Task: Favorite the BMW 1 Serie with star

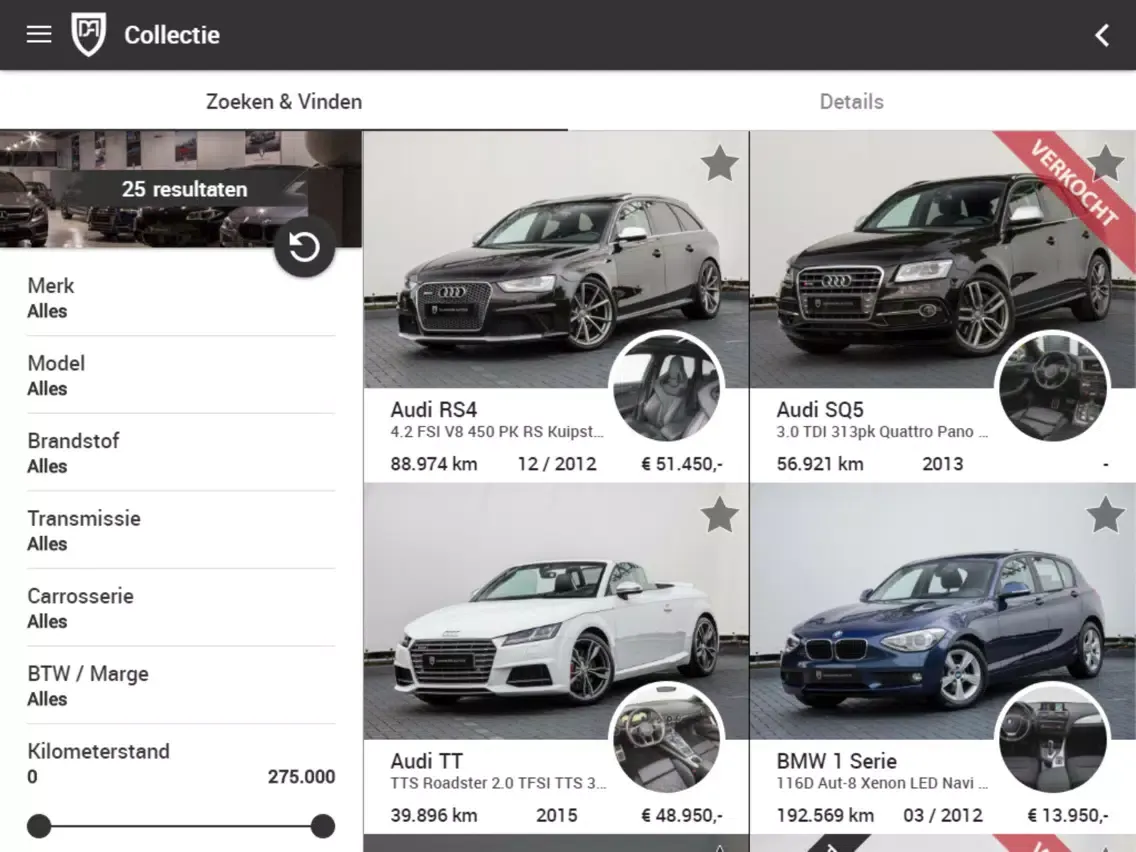Action: (1106, 514)
